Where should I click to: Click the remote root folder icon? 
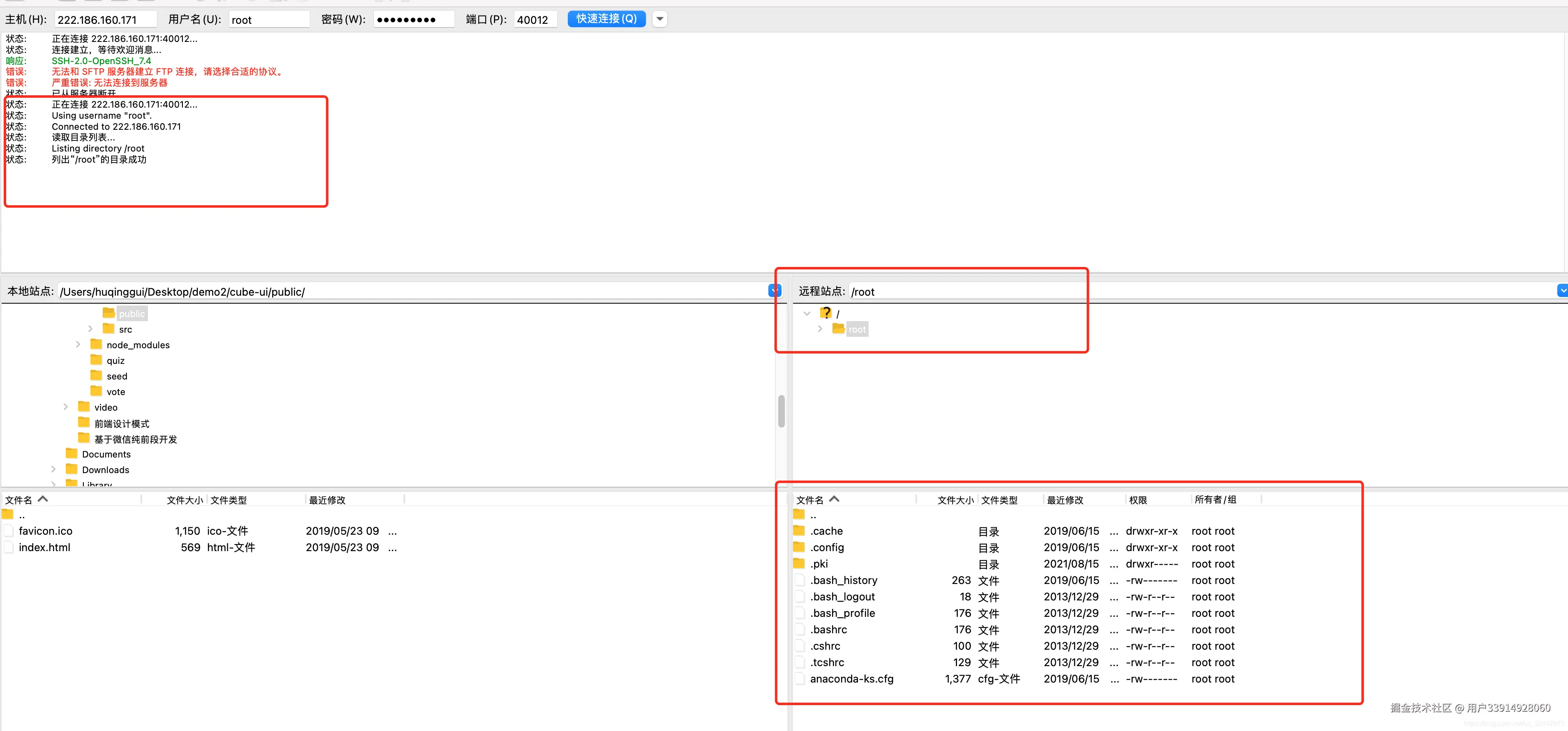(x=838, y=329)
